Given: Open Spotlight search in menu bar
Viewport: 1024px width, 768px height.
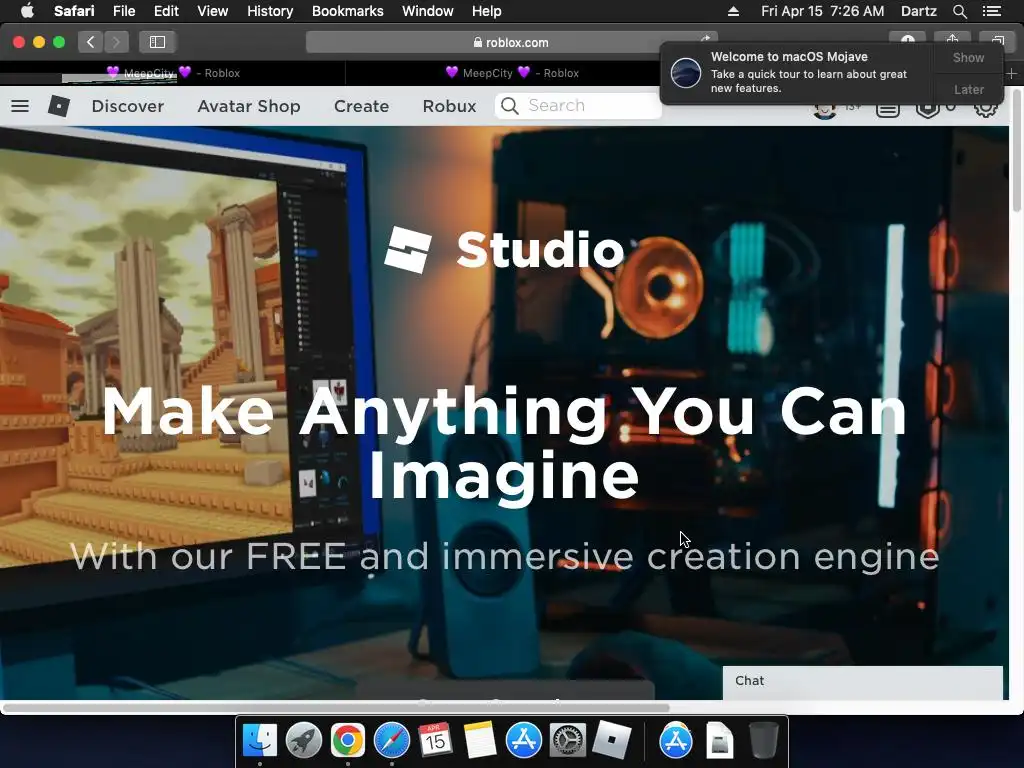Looking at the screenshot, I should click(959, 11).
